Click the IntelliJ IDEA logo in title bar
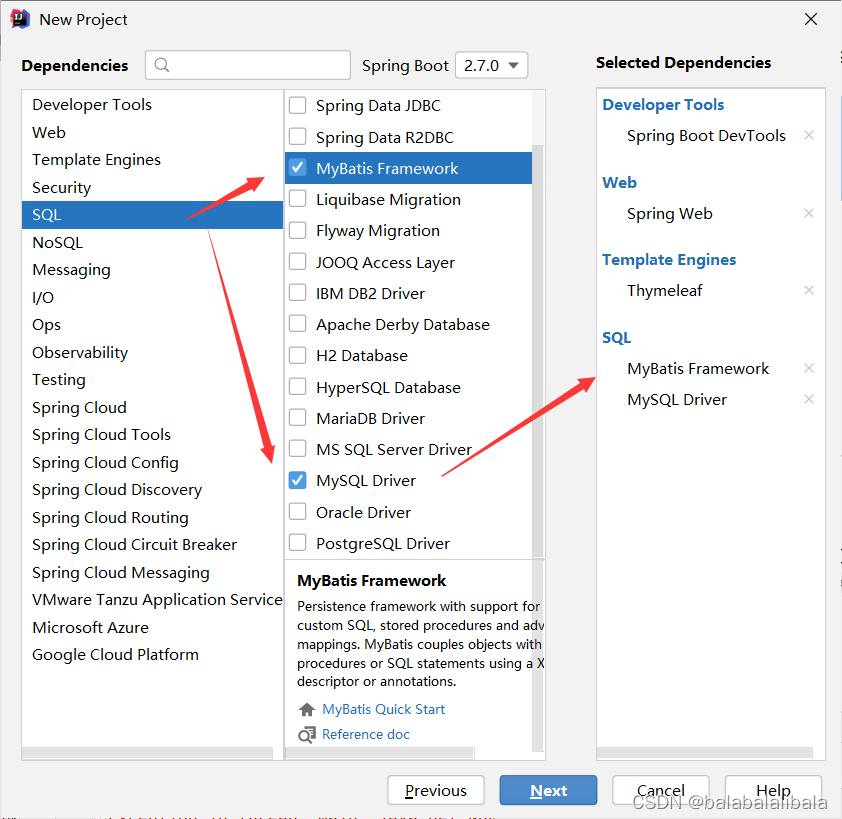Screen dimensions: 842x819 pos(20,19)
